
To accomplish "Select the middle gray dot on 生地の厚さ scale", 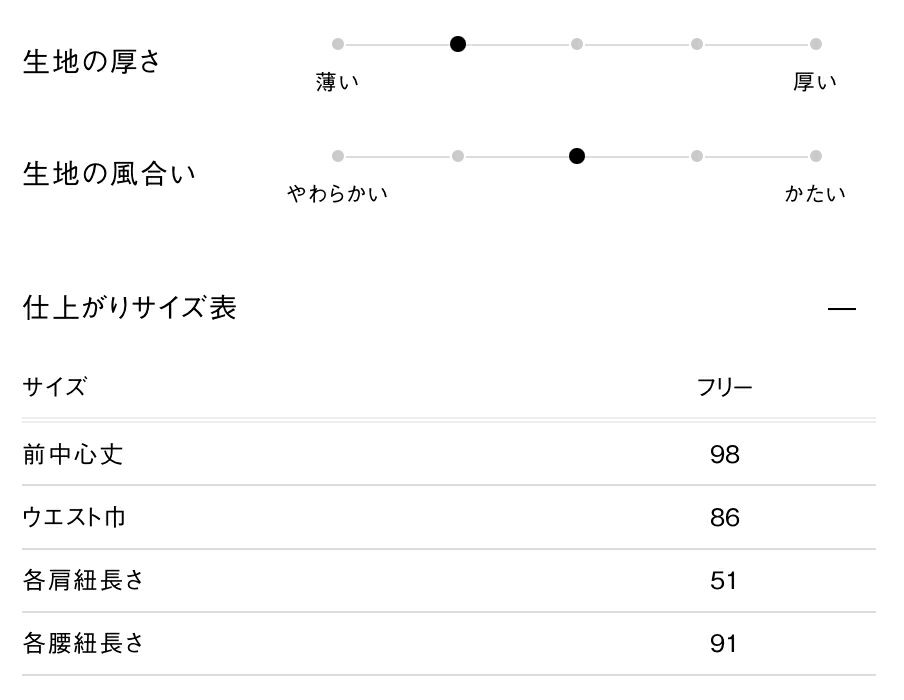I will tap(577, 44).
